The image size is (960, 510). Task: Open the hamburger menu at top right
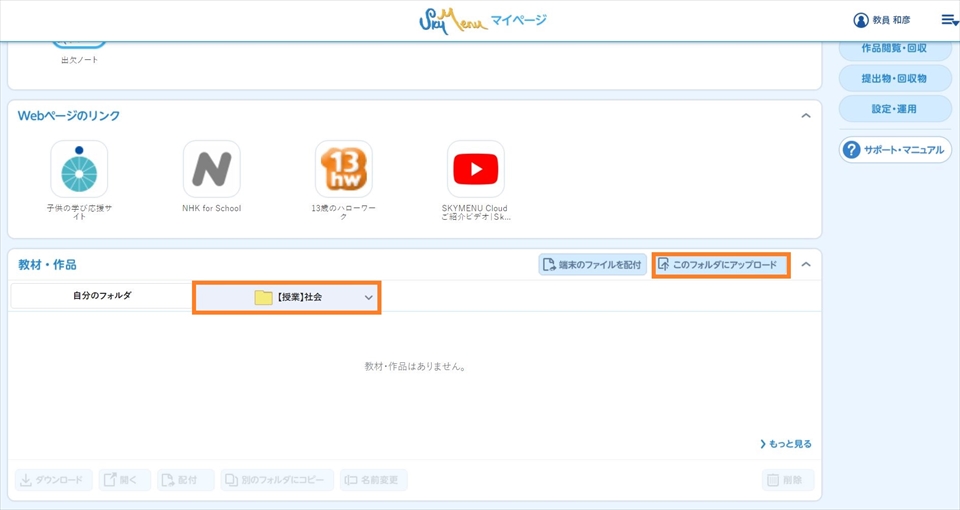click(x=948, y=20)
